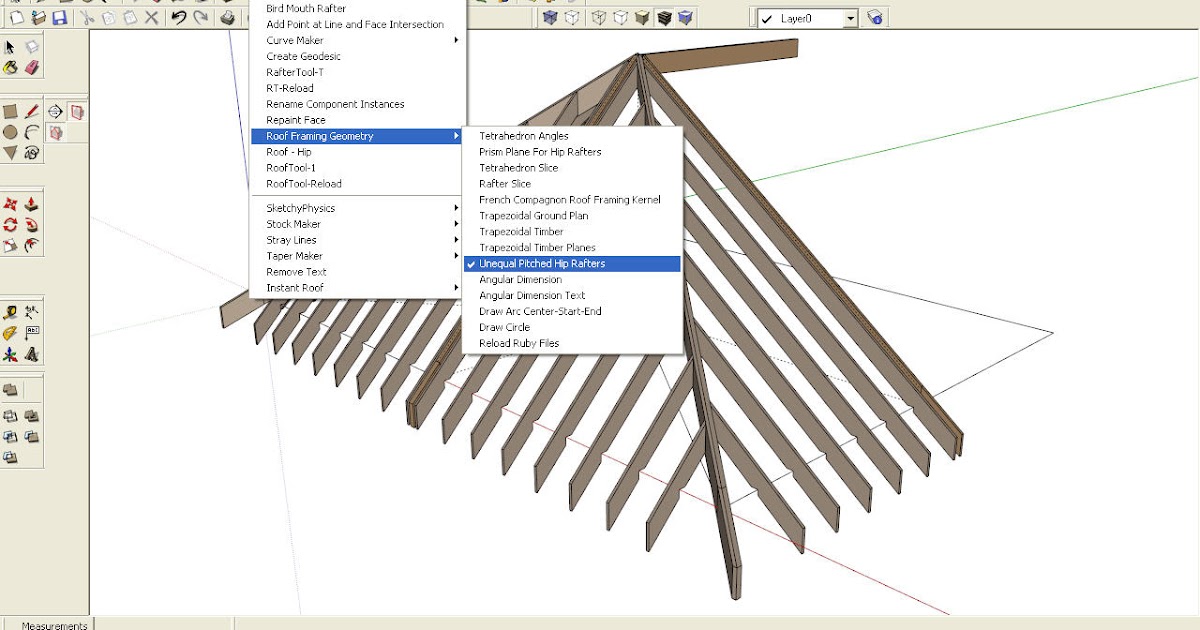Select the Circle drawing tool

click(x=10, y=132)
